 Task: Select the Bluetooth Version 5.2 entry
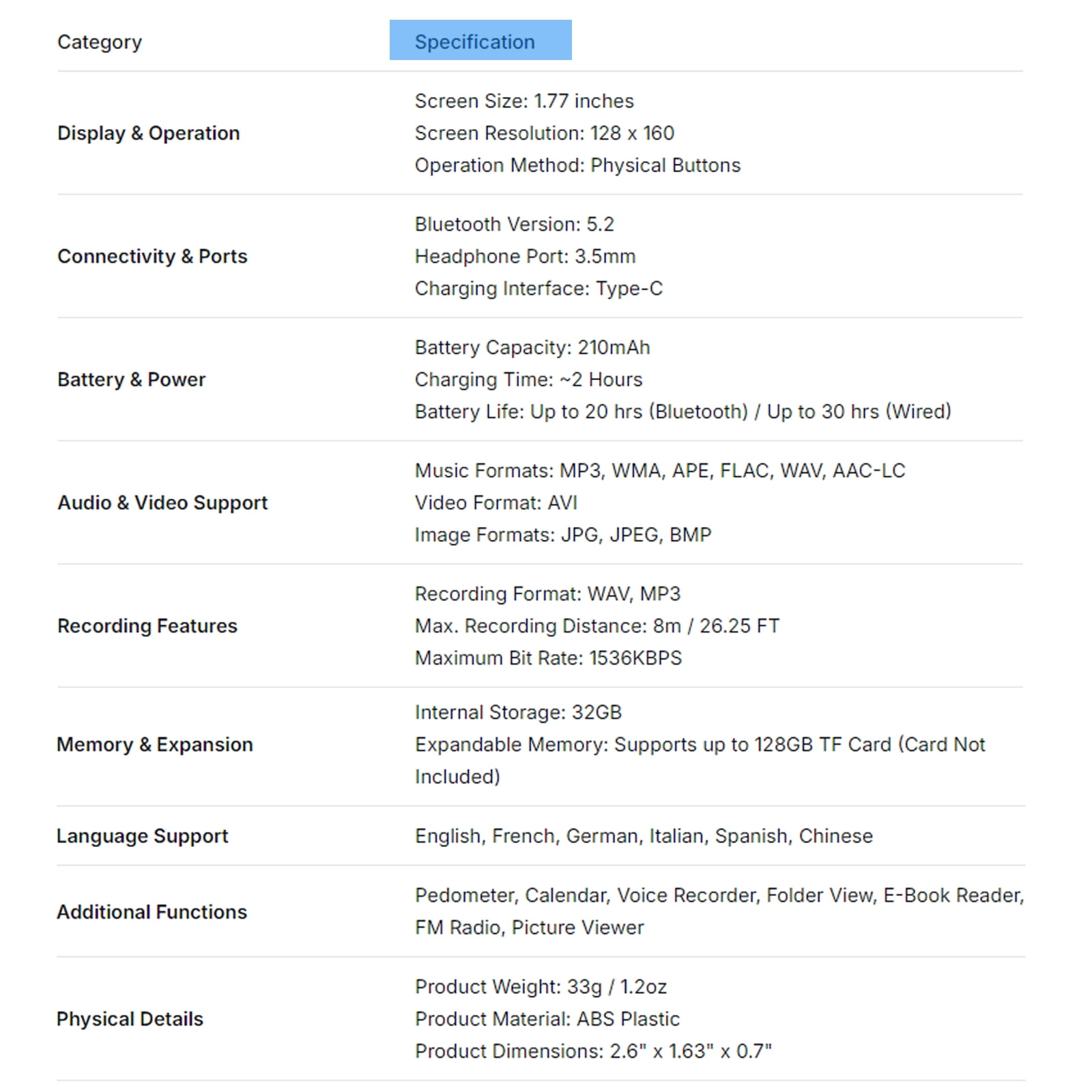coord(515,225)
